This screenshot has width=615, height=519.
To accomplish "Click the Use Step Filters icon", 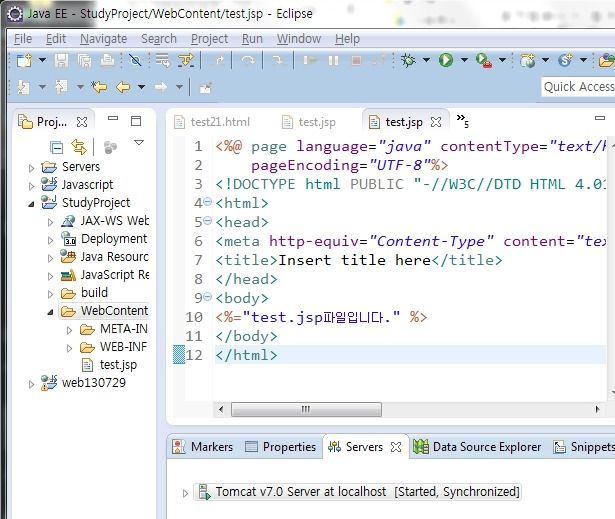I will click(x=186, y=60).
